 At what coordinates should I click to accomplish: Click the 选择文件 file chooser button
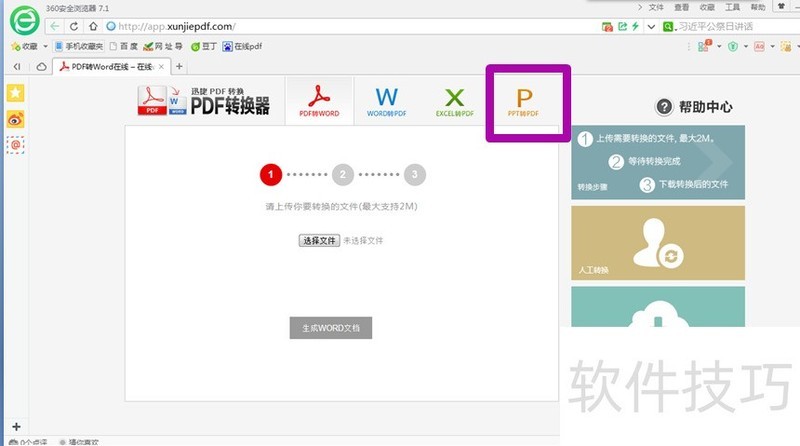click(319, 240)
